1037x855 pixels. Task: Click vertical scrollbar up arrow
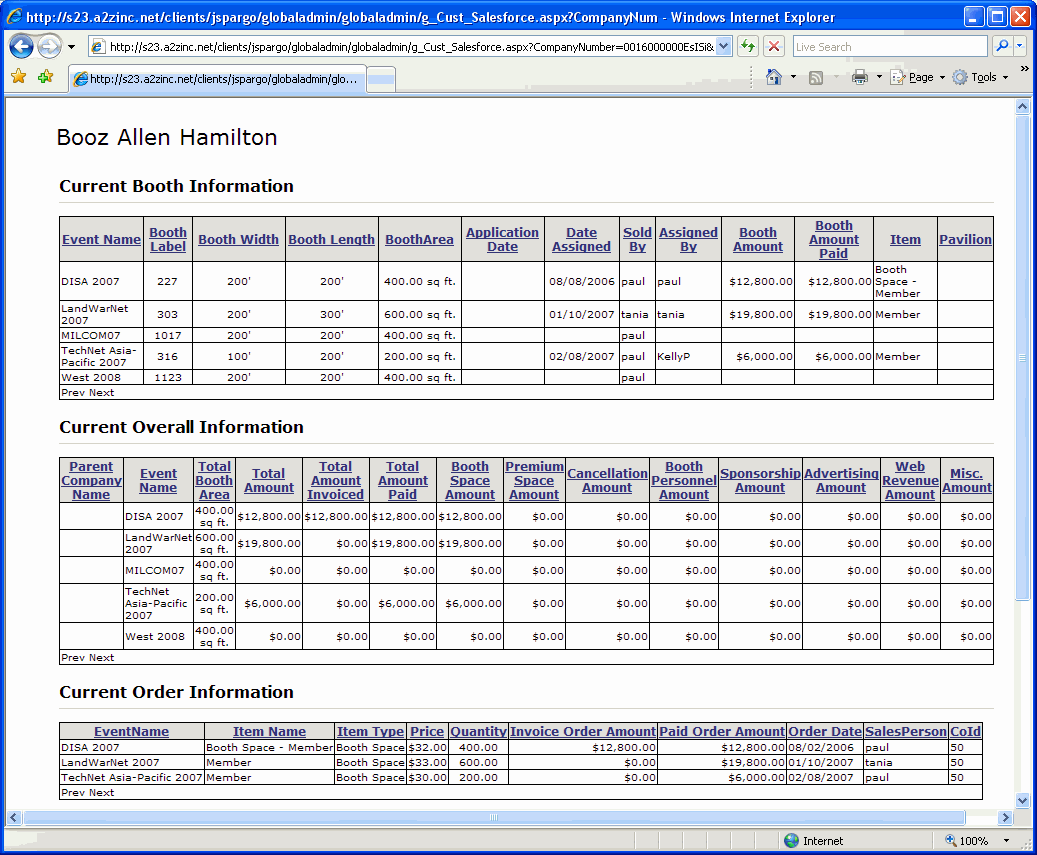[1022, 106]
